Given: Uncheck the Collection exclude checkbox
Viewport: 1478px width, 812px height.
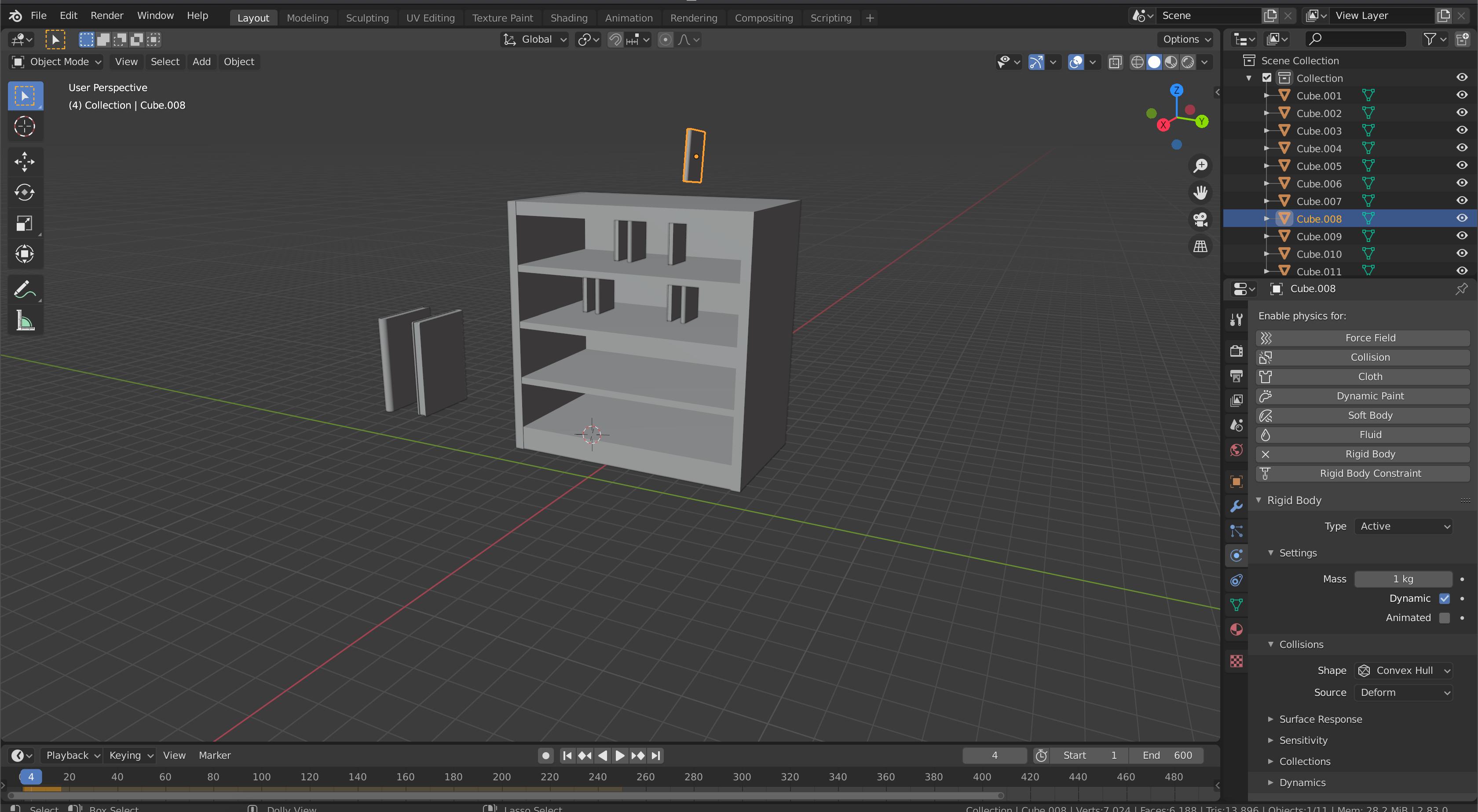Looking at the screenshot, I should point(1267,77).
